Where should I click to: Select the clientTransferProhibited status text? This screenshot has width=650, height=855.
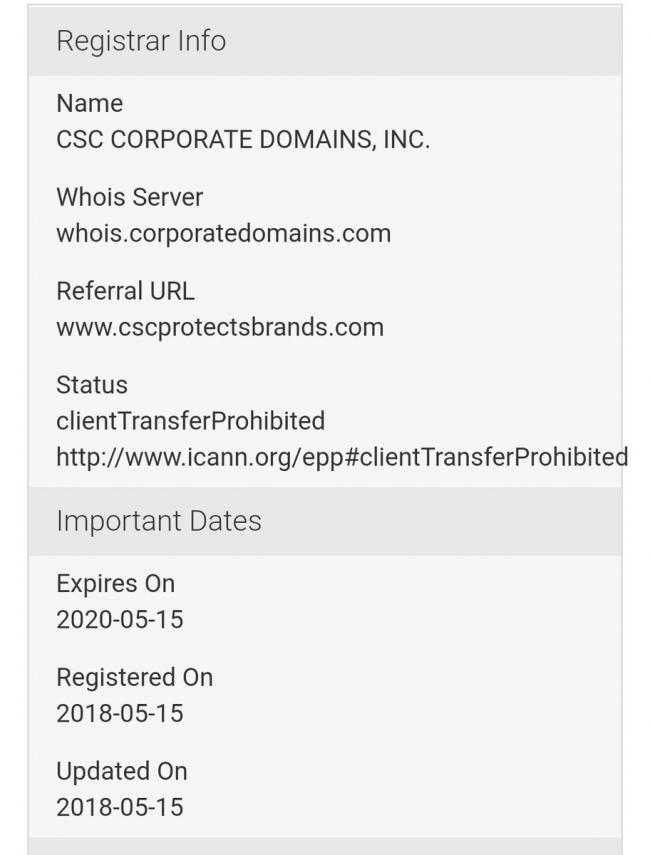point(190,421)
